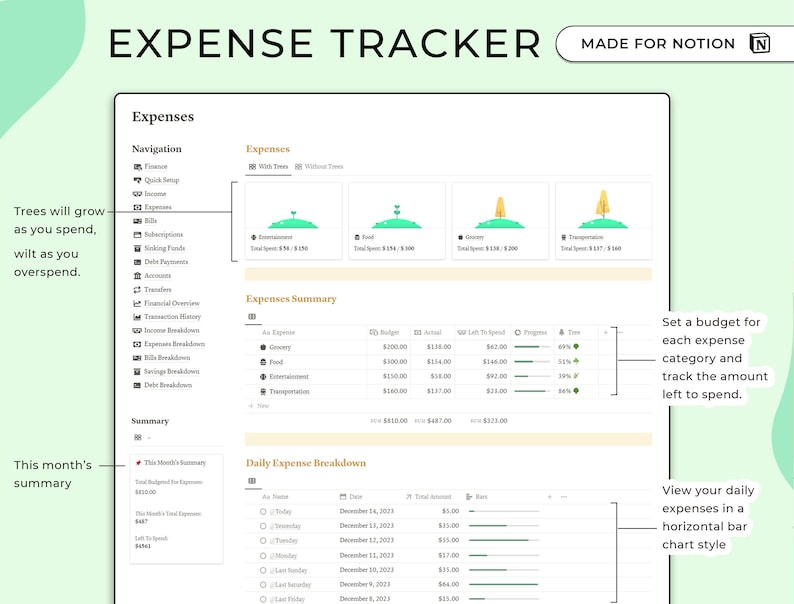
Task: Click the table view icon under Daily Expense Breakdown
Action: pyautogui.click(x=252, y=481)
